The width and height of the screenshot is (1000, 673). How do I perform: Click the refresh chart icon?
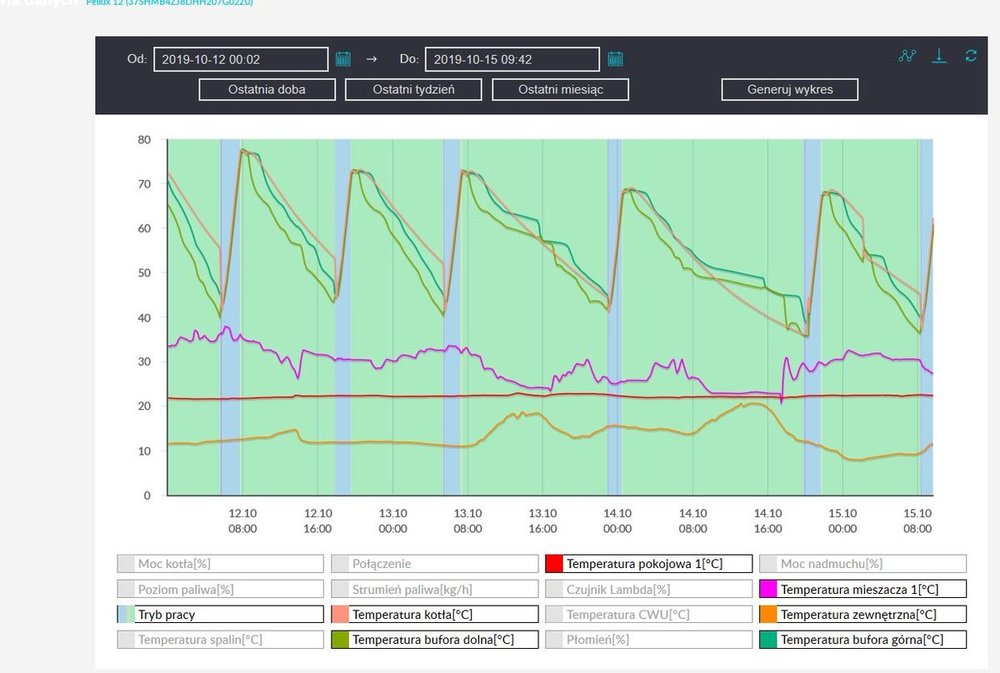tap(970, 56)
